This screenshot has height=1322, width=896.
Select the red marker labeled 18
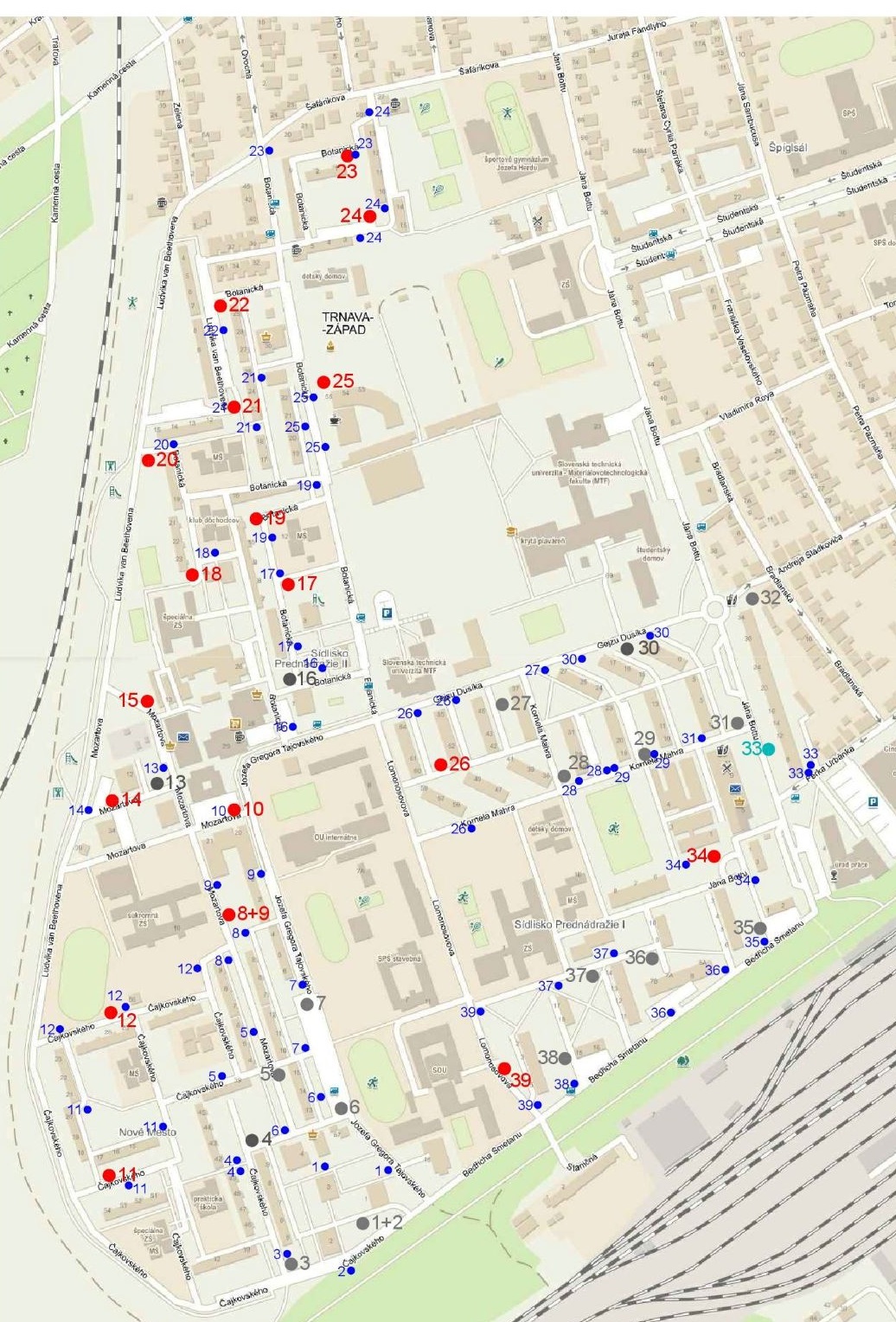tap(192, 574)
